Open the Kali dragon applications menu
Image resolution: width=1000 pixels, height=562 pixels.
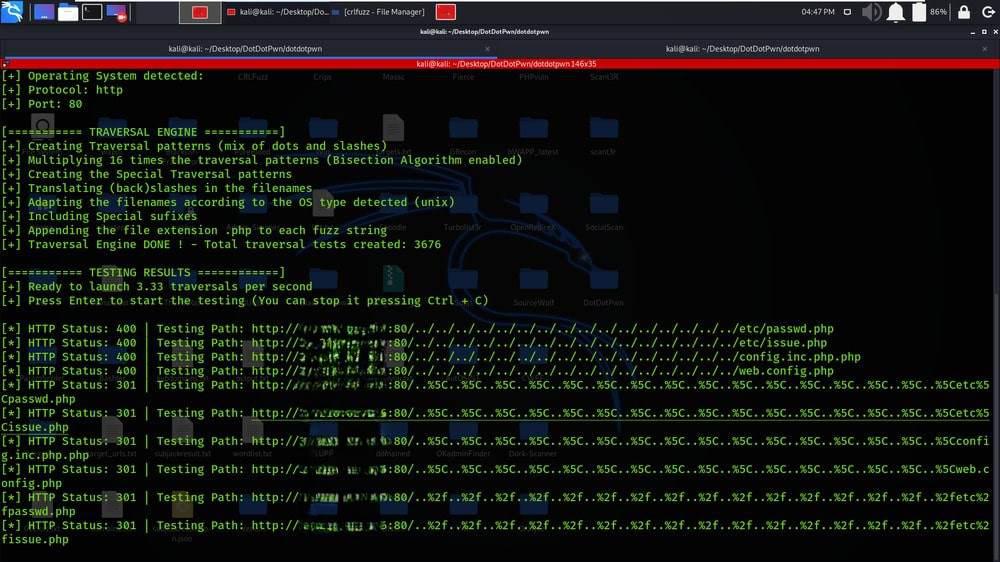[x=12, y=11]
